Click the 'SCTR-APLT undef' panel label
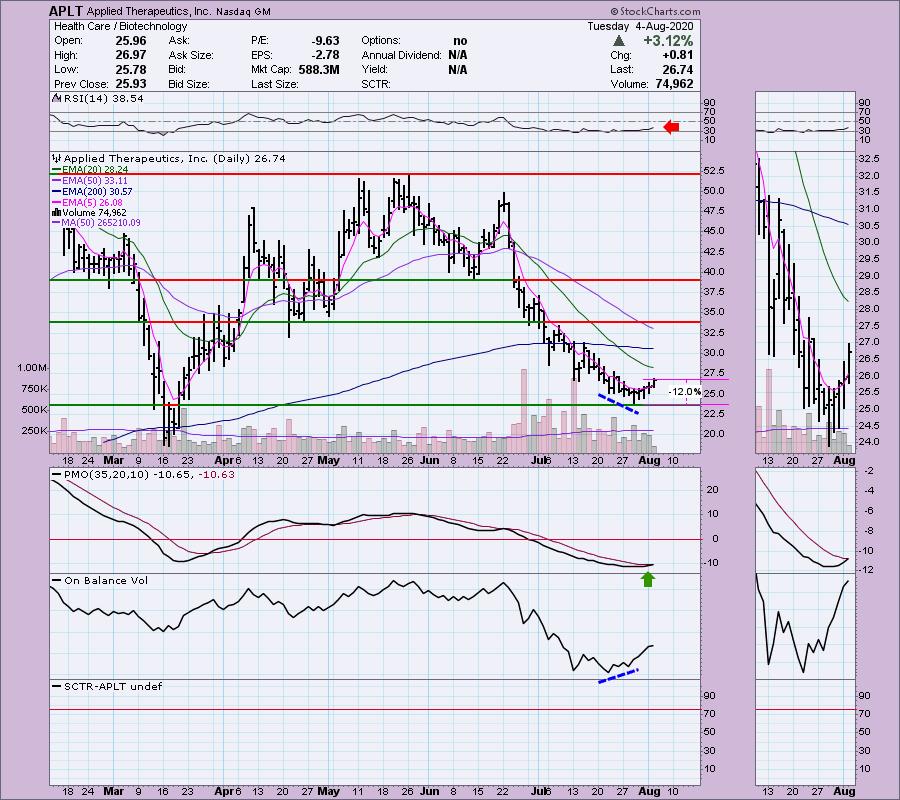Viewport: 900px width, 800px height. click(x=113, y=686)
